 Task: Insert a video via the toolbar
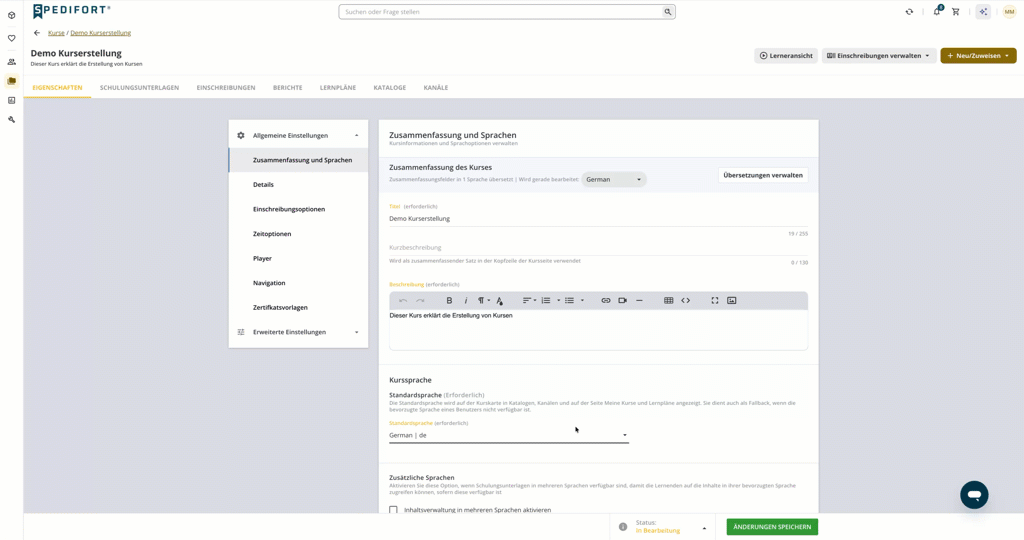pos(622,300)
